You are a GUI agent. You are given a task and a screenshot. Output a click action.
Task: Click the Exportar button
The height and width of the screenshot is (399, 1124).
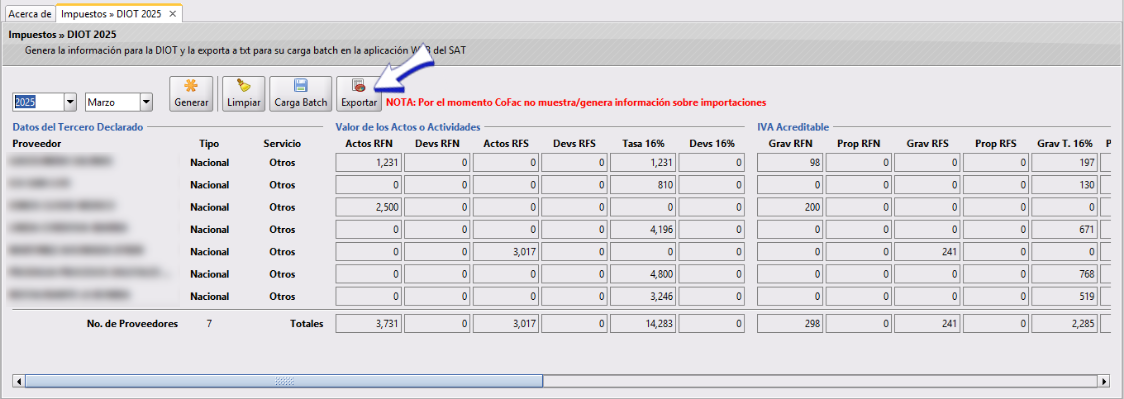359,94
